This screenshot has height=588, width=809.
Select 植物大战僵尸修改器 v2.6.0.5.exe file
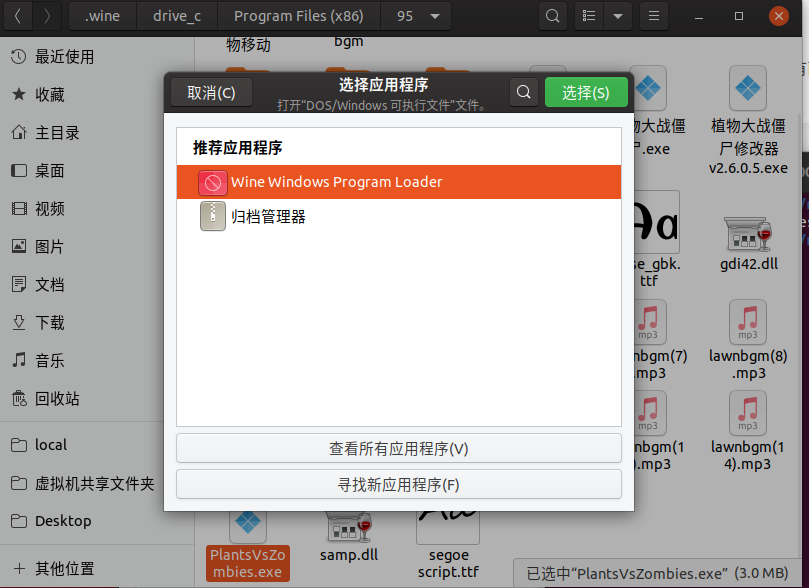[x=748, y=121]
